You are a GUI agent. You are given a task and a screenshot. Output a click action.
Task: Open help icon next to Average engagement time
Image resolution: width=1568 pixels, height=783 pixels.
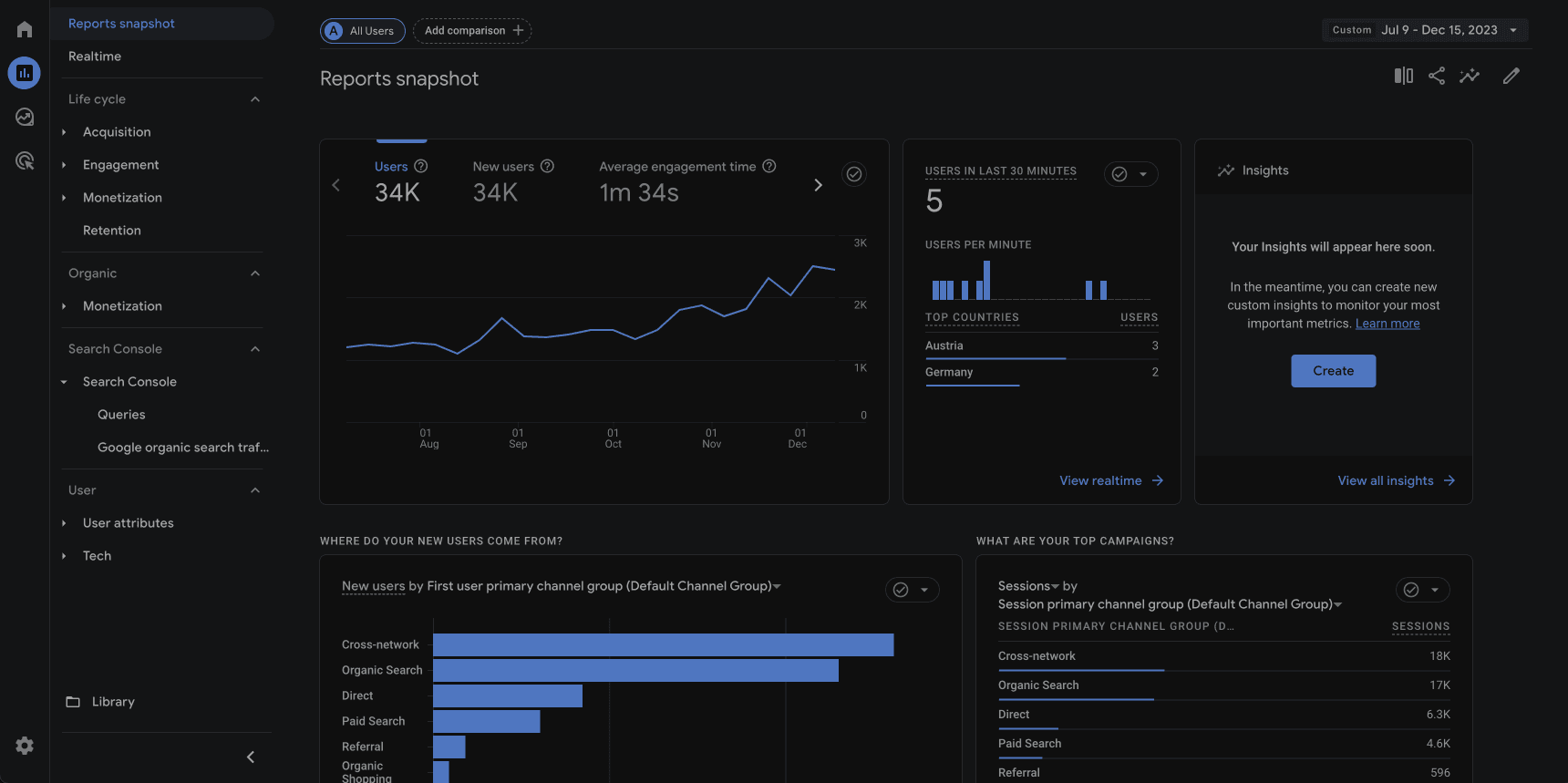tap(769, 166)
